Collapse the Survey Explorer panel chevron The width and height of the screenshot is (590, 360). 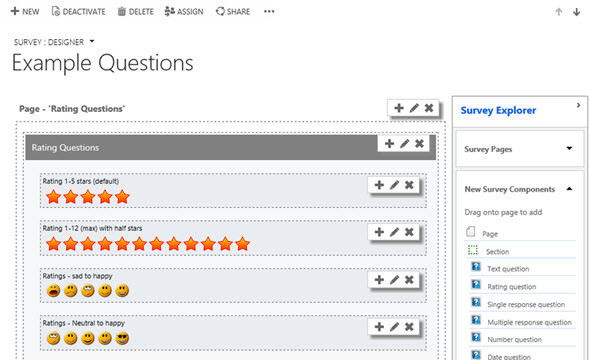point(578,105)
